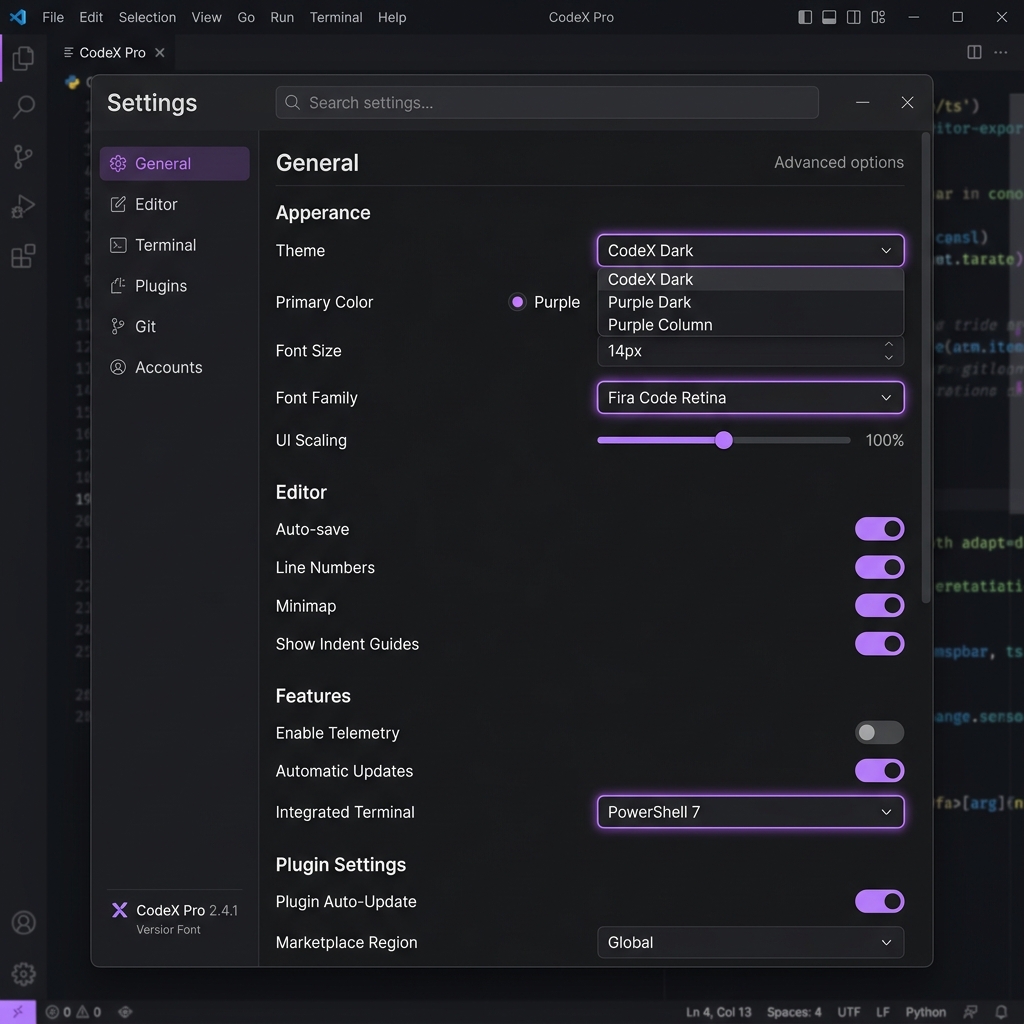Toggle the panel layout icon in title bar
This screenshot has width=1024, height=1024.
pos(829,17)
